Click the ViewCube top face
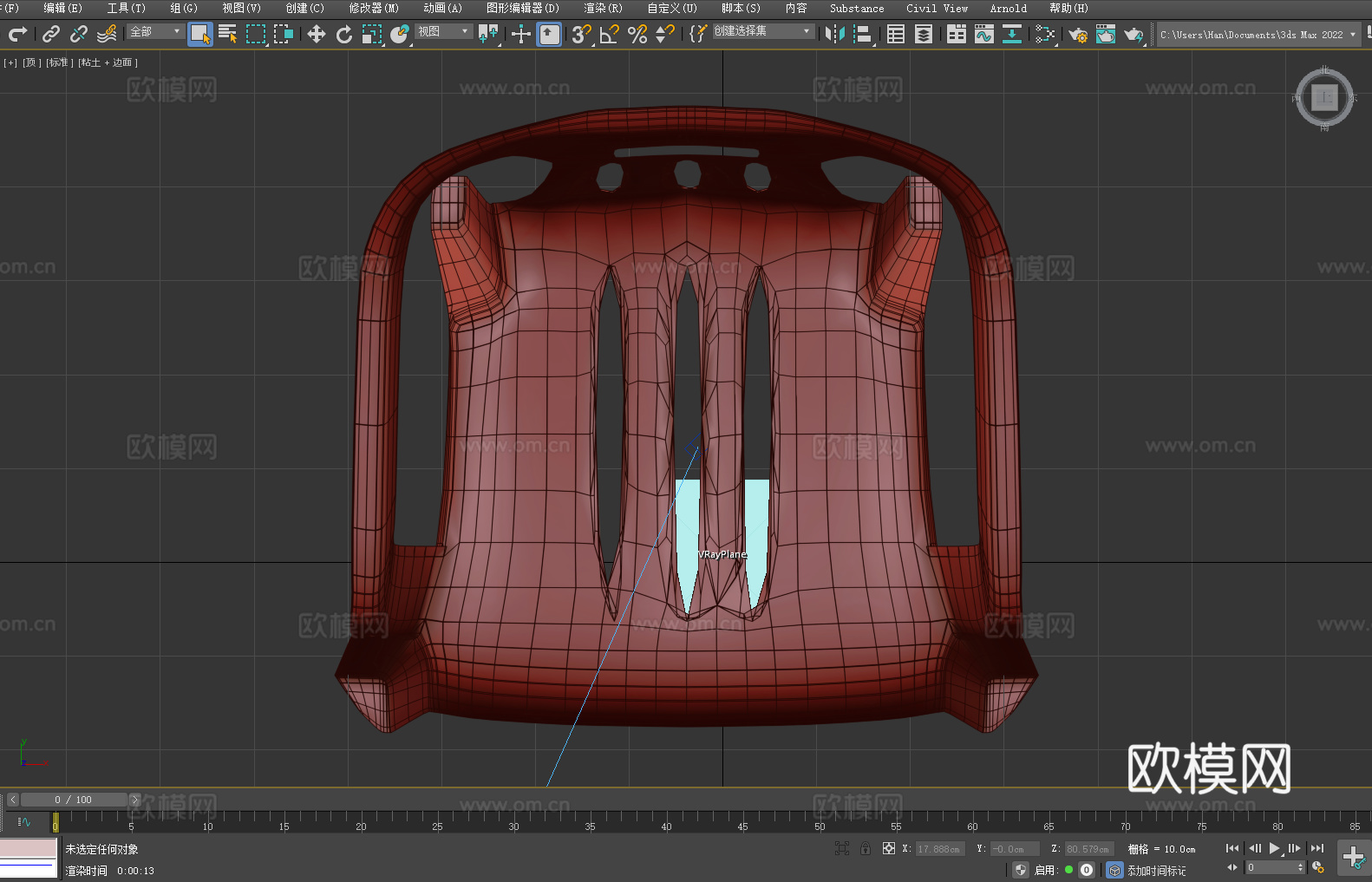The image size is (1372, 882). click(x=1324, y=98)
